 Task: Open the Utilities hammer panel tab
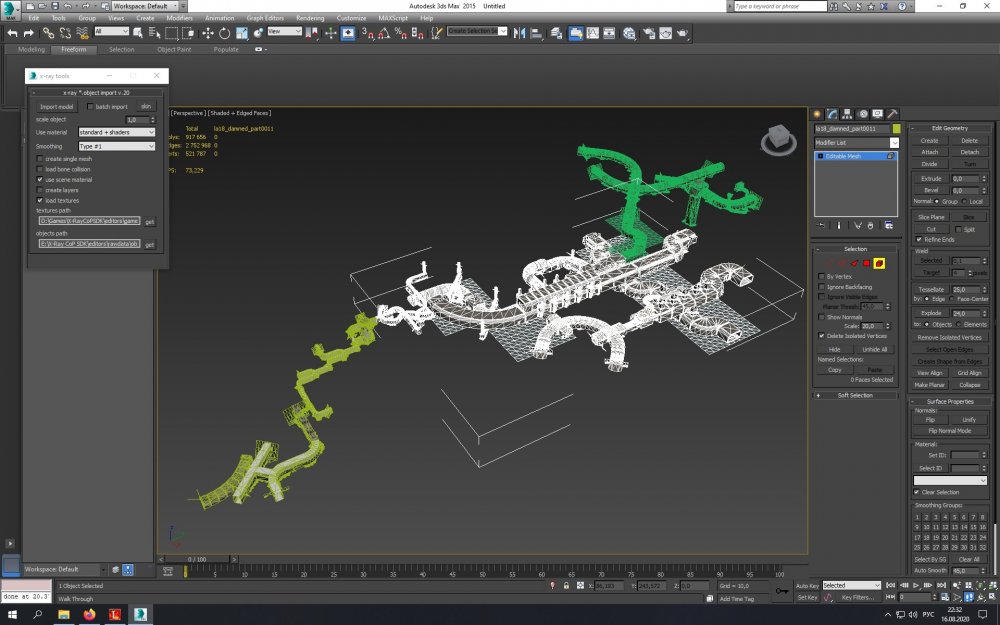tap(892, 114)
